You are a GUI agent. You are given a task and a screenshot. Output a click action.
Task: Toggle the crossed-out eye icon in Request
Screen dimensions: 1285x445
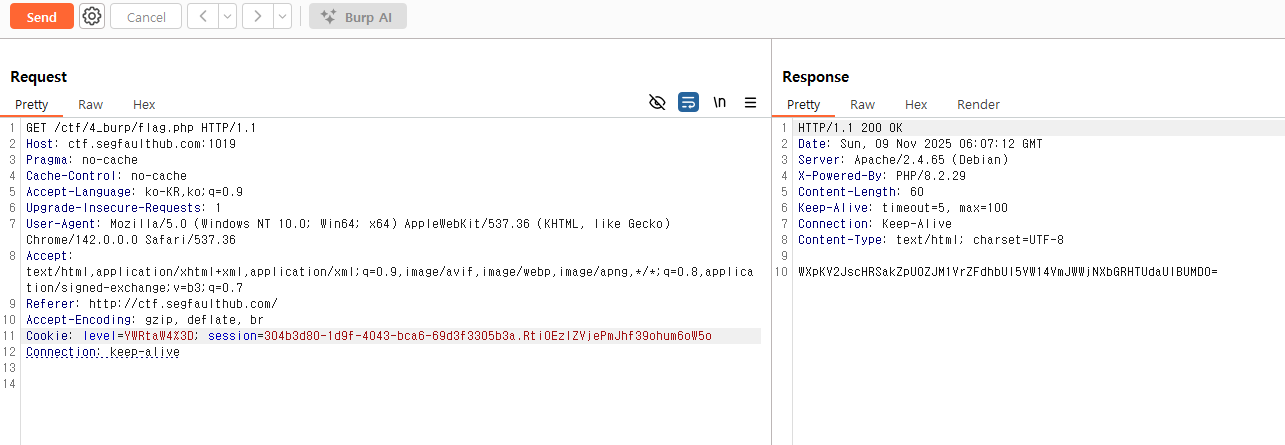click(x=657, y=102)
